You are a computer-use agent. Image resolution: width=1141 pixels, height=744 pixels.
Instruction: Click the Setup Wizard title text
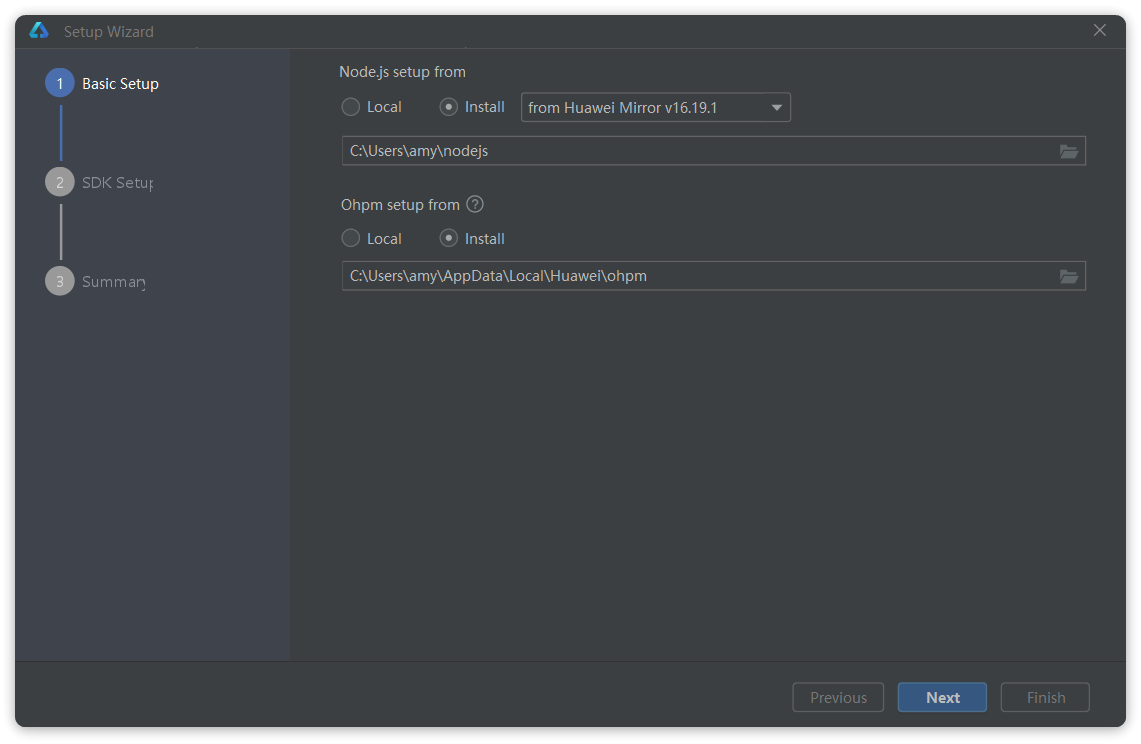[x=108, y=31]
